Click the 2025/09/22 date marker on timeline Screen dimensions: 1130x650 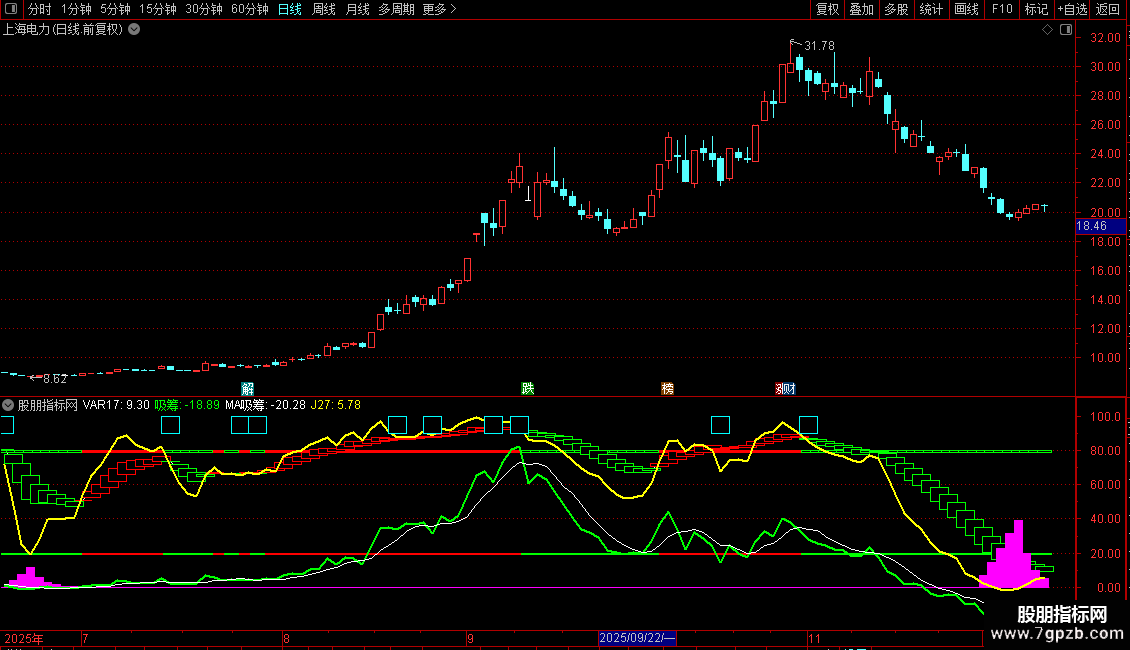pos(637,638)
